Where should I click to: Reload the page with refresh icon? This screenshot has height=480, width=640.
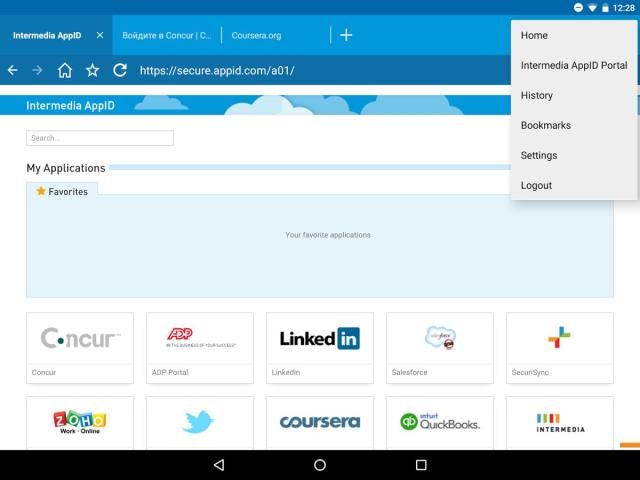(120, 70)
